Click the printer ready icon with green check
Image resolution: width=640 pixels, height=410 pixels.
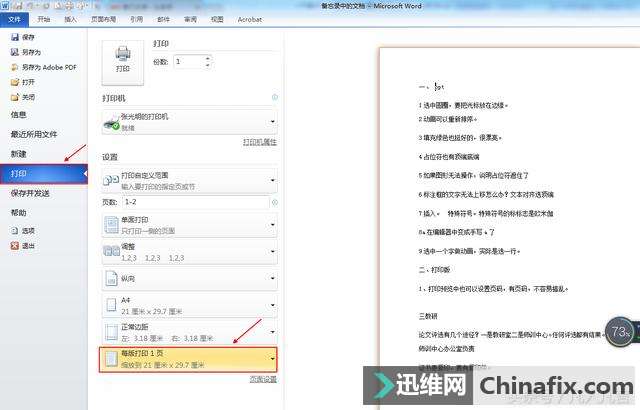click(x=111, y=124)
